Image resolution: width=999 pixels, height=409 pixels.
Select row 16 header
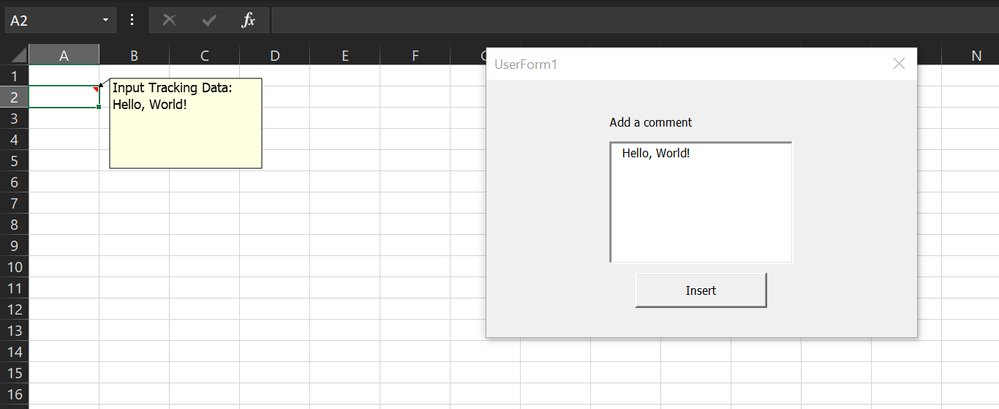pos(14,394)
